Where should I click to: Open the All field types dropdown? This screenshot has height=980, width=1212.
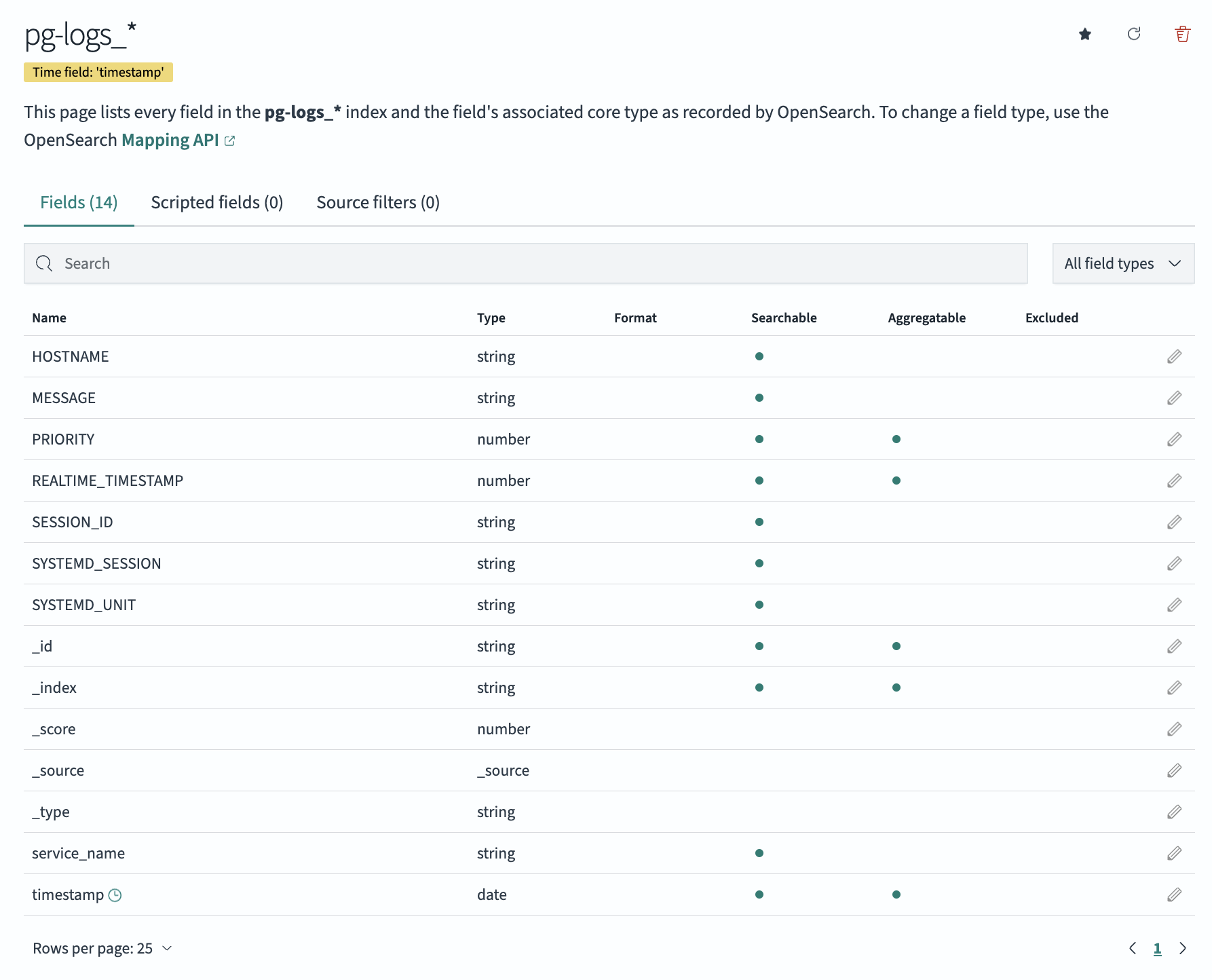[1123, 263]
